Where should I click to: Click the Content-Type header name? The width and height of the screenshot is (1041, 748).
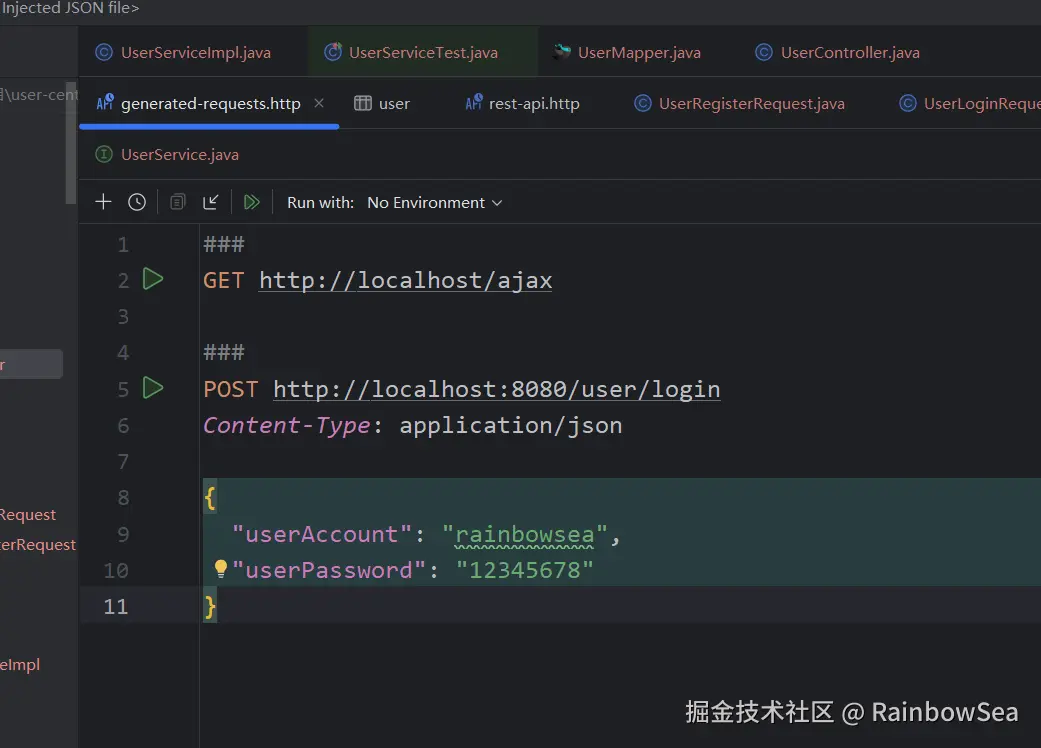[286, 425]
